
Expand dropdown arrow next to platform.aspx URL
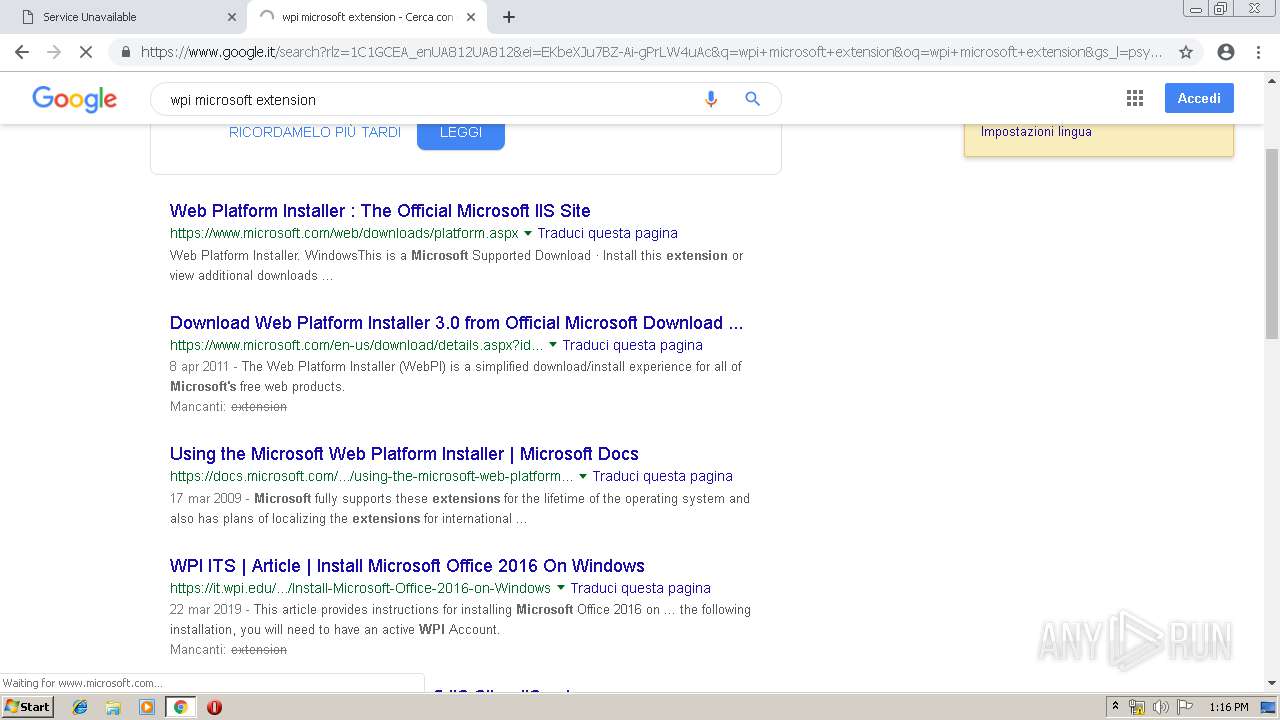coord(528,233)
